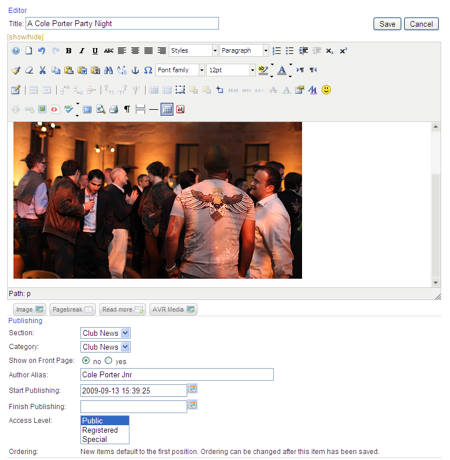Toggle the highlighted table-grid toolbar icon
Viewport: 450px width, 460px height.
[167, 109]
